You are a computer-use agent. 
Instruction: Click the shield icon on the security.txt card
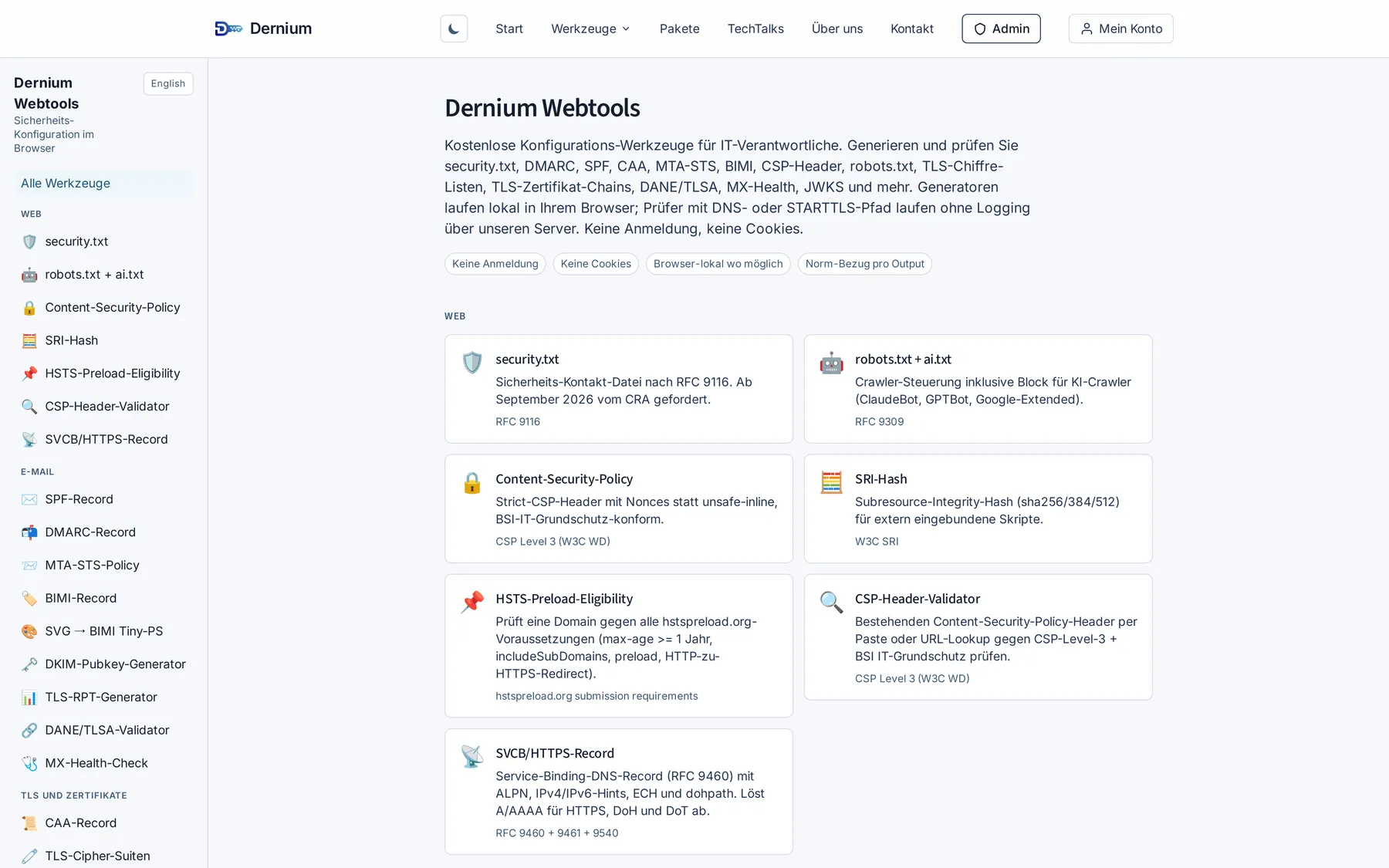pyautogui.click(x=472, y=363)
